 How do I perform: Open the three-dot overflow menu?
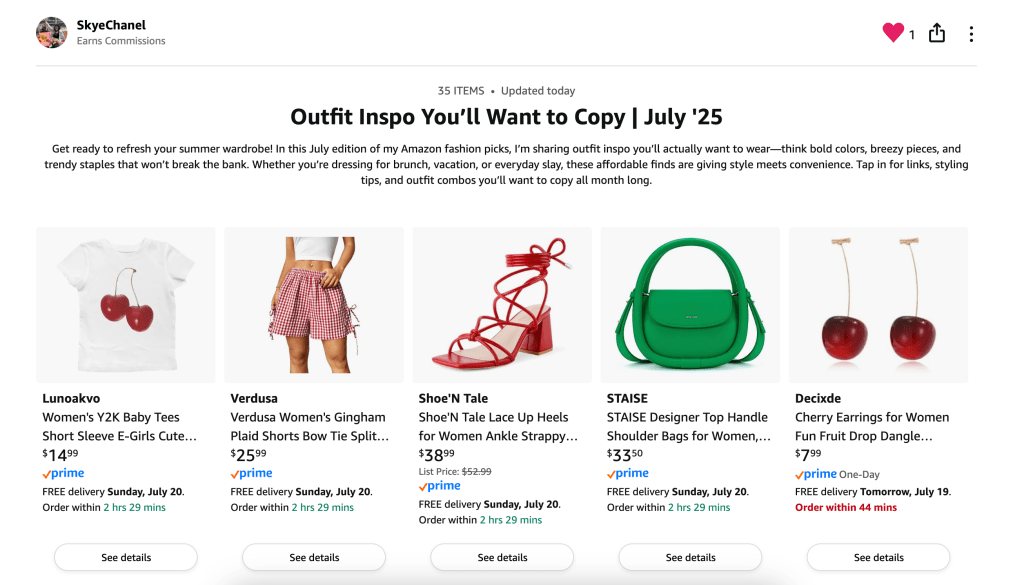pyautogui.click(x=971, y=33)
